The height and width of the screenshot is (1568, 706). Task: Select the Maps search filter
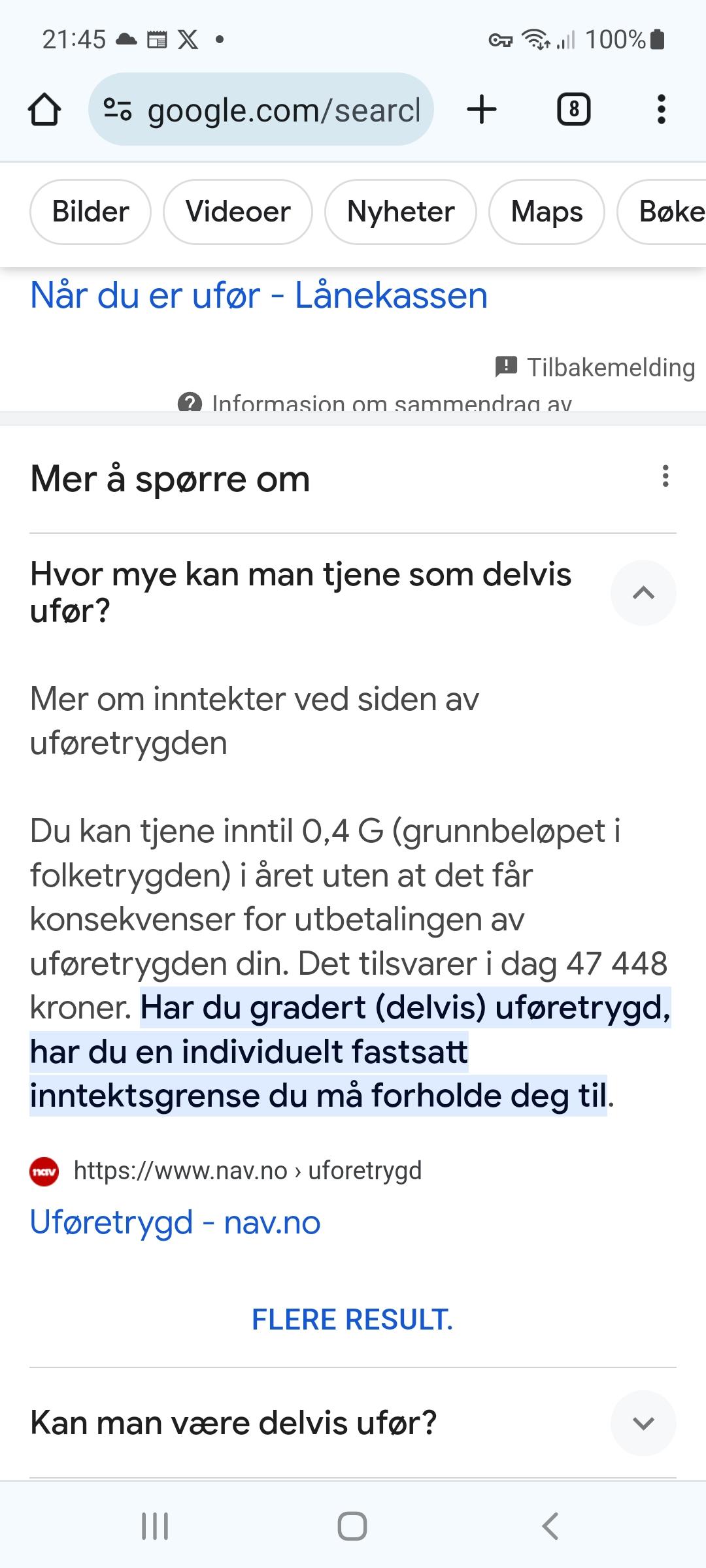click(546, 212)
